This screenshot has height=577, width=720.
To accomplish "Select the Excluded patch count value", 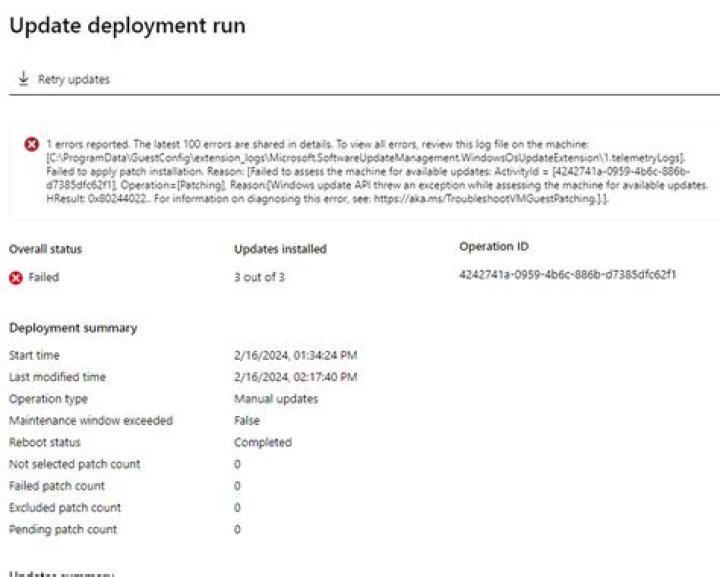I will [237, 508].
